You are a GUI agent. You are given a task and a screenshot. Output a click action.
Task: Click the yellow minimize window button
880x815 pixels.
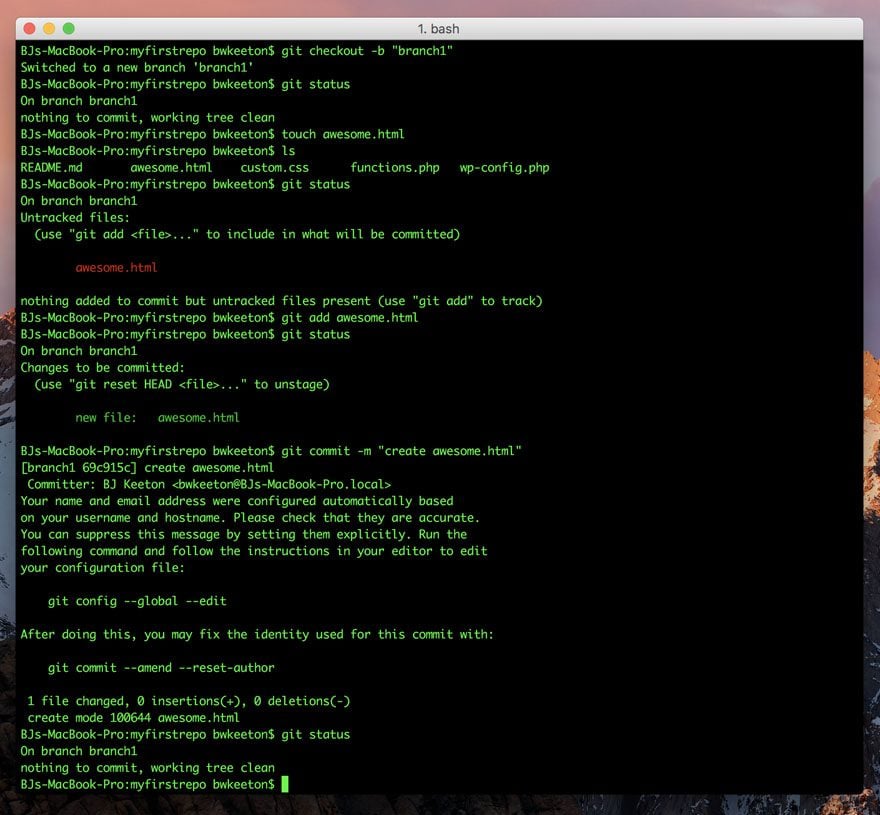[x=49, y=29]
